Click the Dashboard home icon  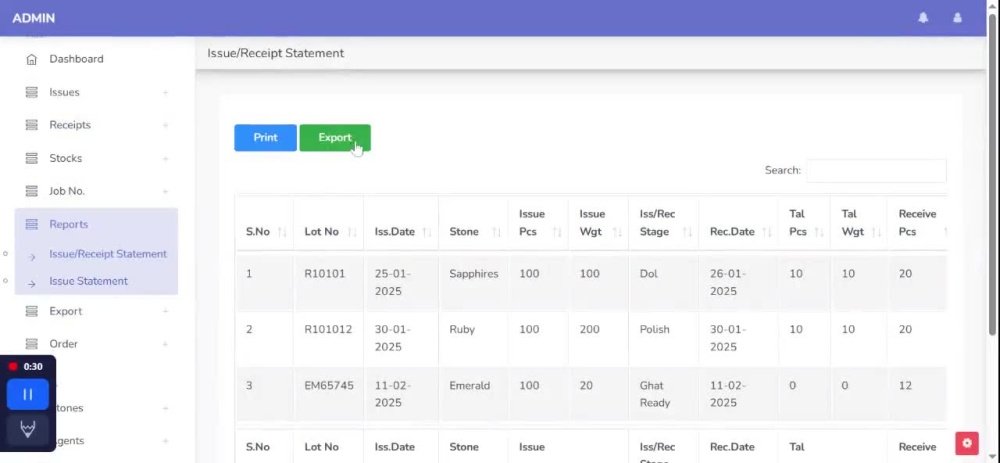point(31,59)
